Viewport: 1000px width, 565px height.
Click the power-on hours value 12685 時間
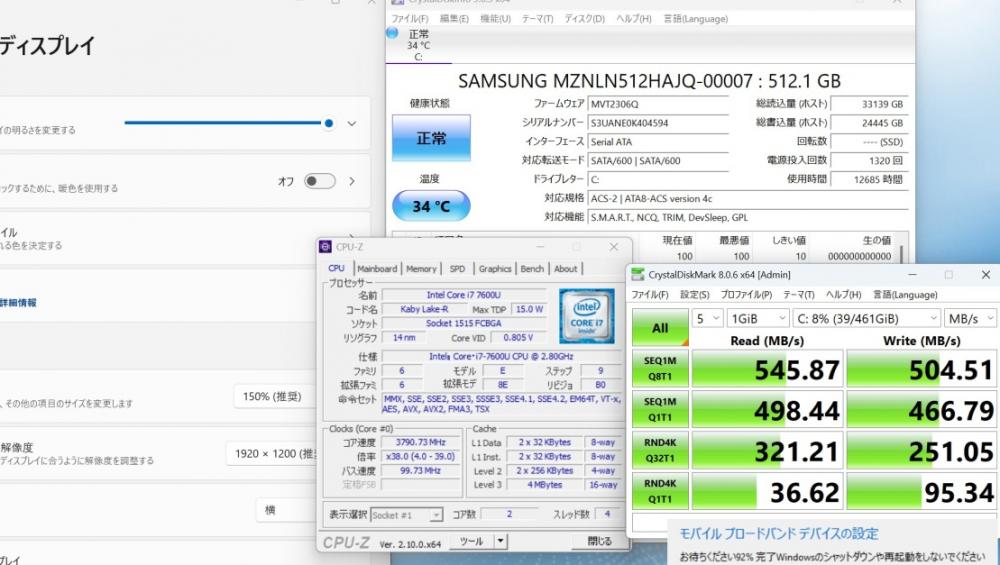coord(870,180)
